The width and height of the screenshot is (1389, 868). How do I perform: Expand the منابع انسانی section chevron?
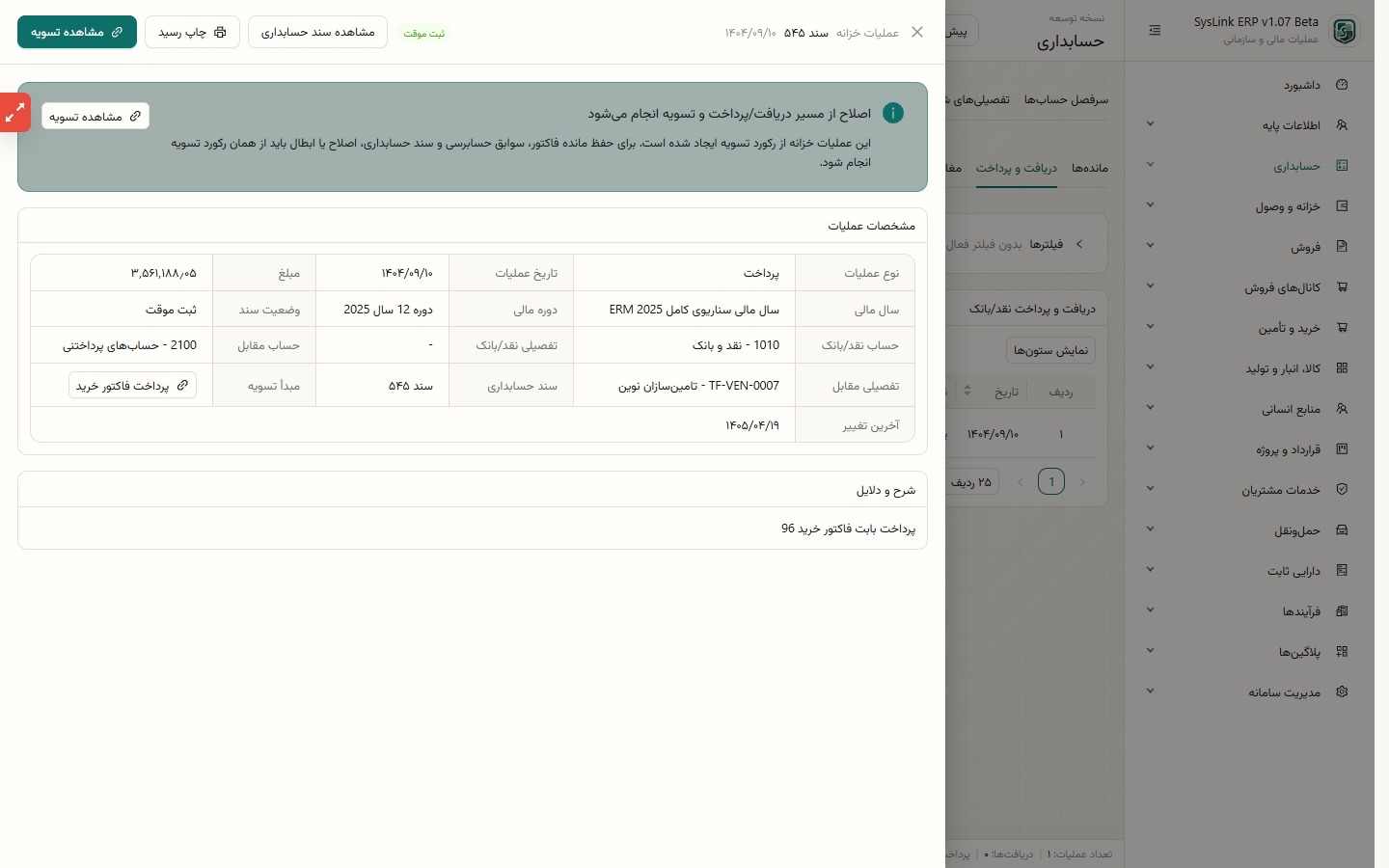click(x=1150, y=409)
